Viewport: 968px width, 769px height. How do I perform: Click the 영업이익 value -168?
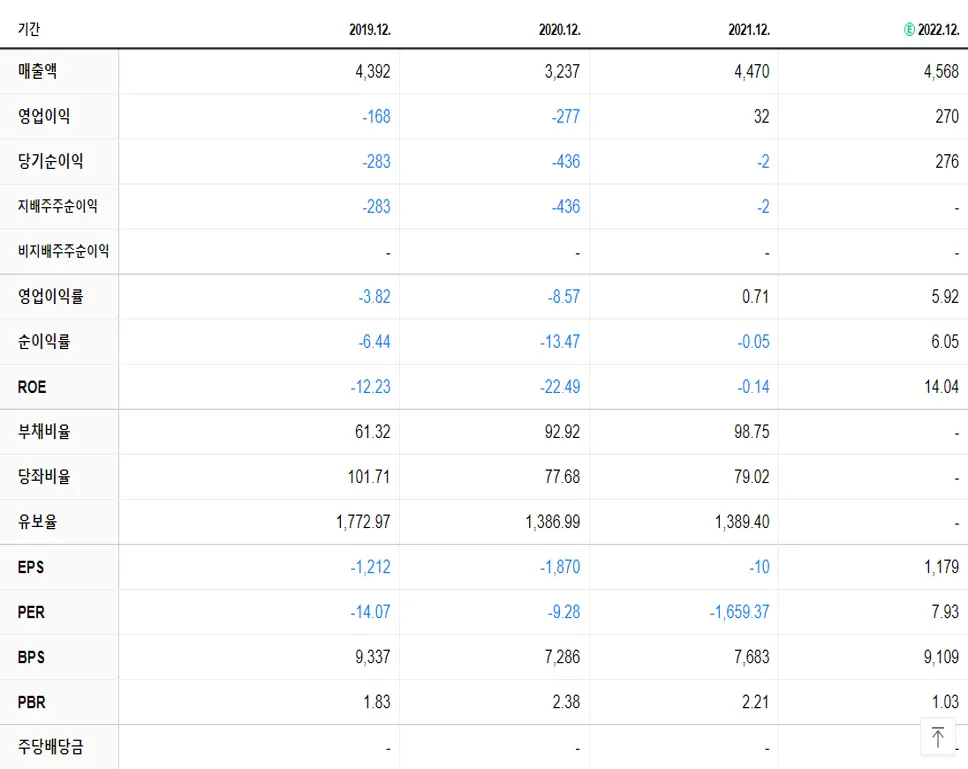click(377, 117)
